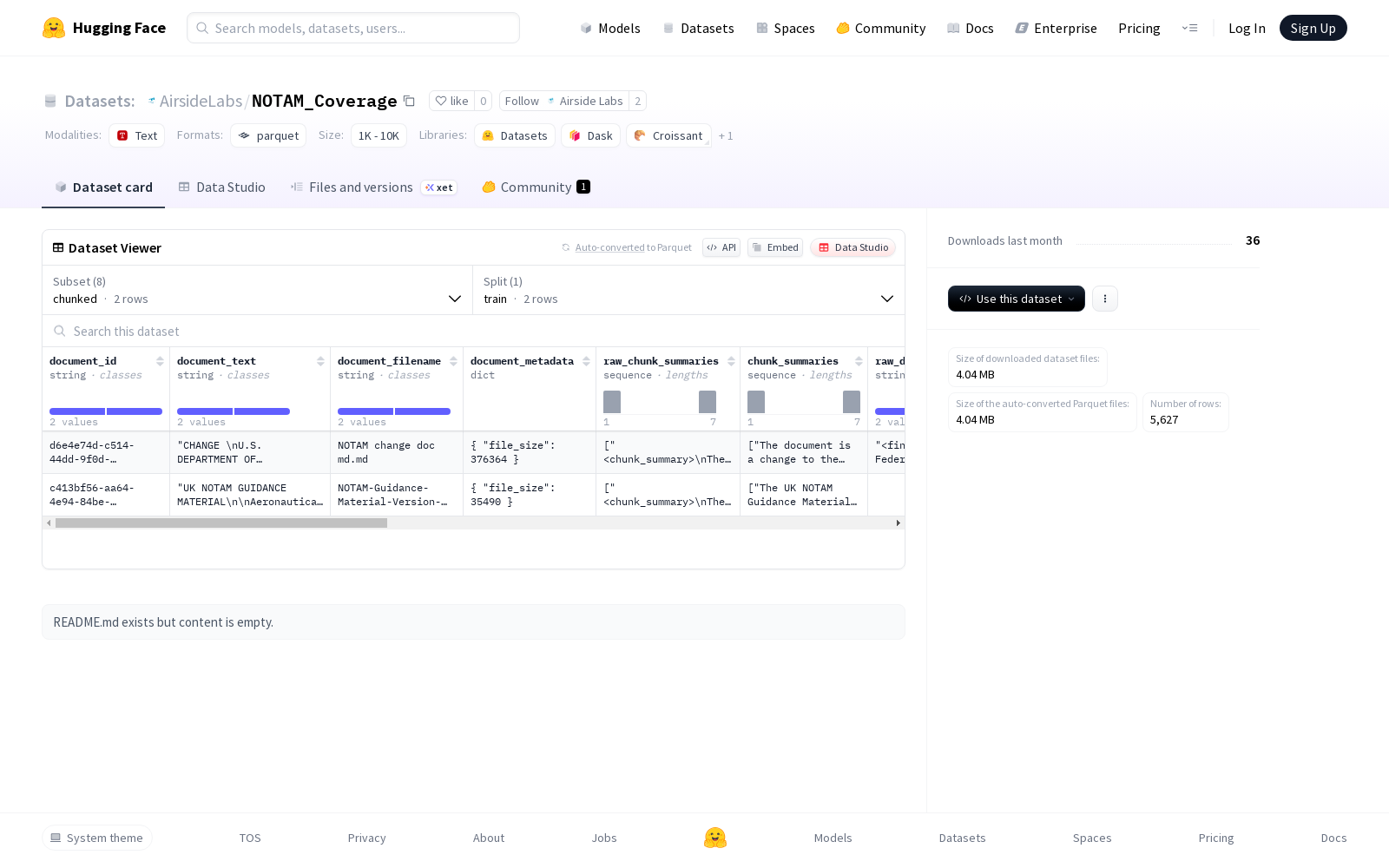
Task: Open the Subset chunked dropdown
Action: point(258,290)
